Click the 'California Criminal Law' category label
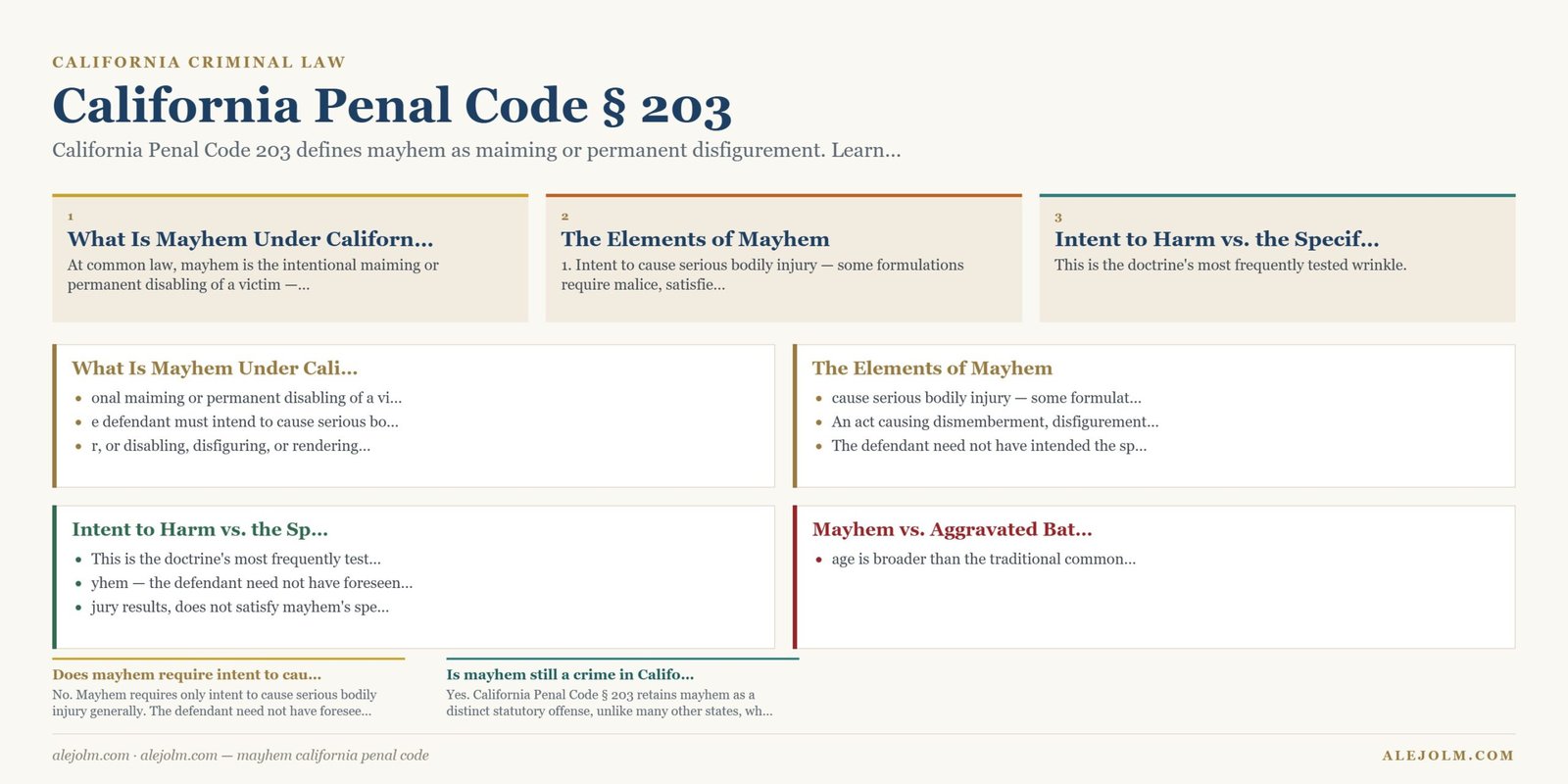 coord(199,63)
